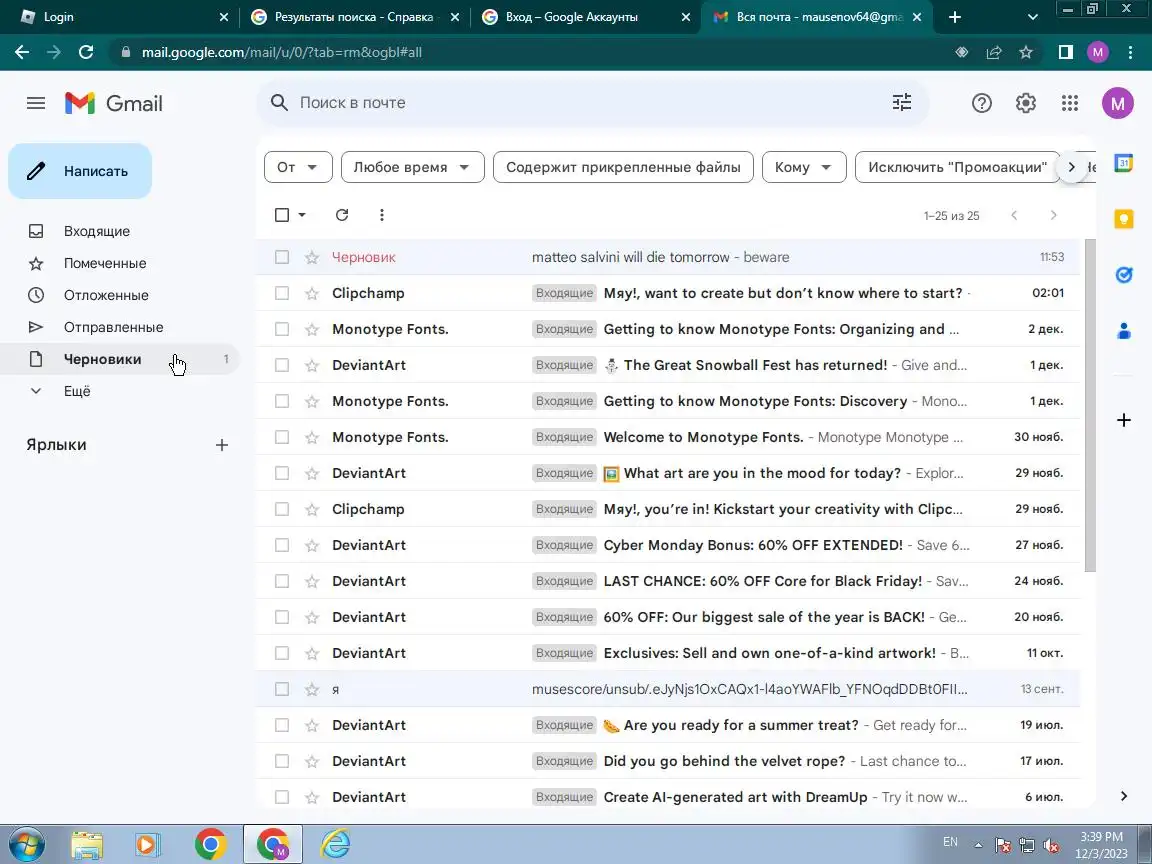Open Contacts side panel icon
Screen dimensions: 1152x864
1123,331
